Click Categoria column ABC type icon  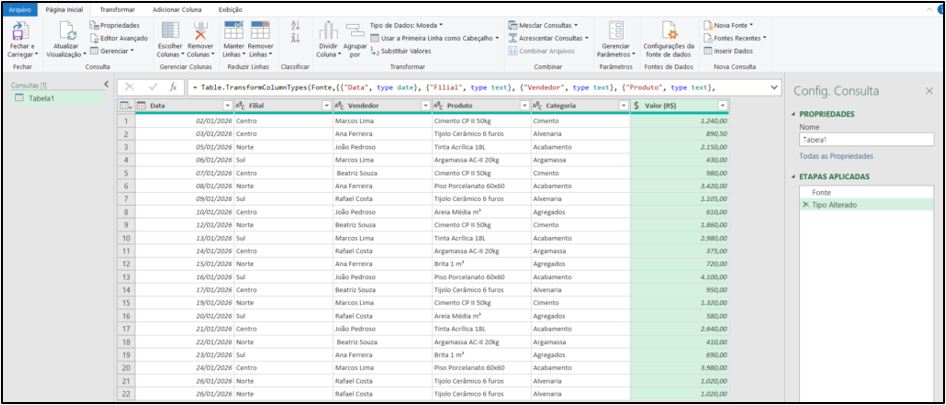pyautogui.click(x=537, y=106)
